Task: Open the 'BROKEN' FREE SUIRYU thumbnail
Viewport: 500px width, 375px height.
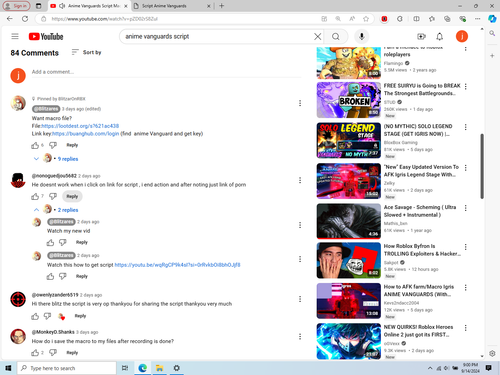Action: point(349,100)
